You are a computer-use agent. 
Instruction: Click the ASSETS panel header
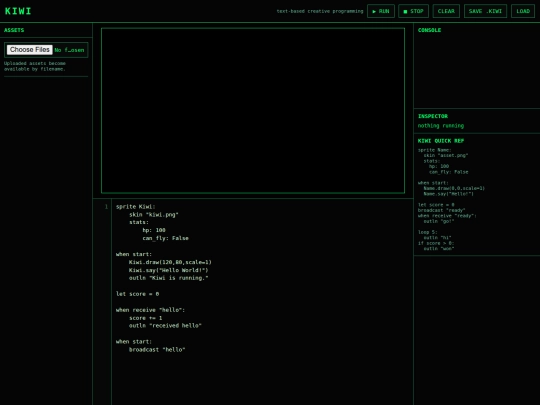tap(14, 30)
